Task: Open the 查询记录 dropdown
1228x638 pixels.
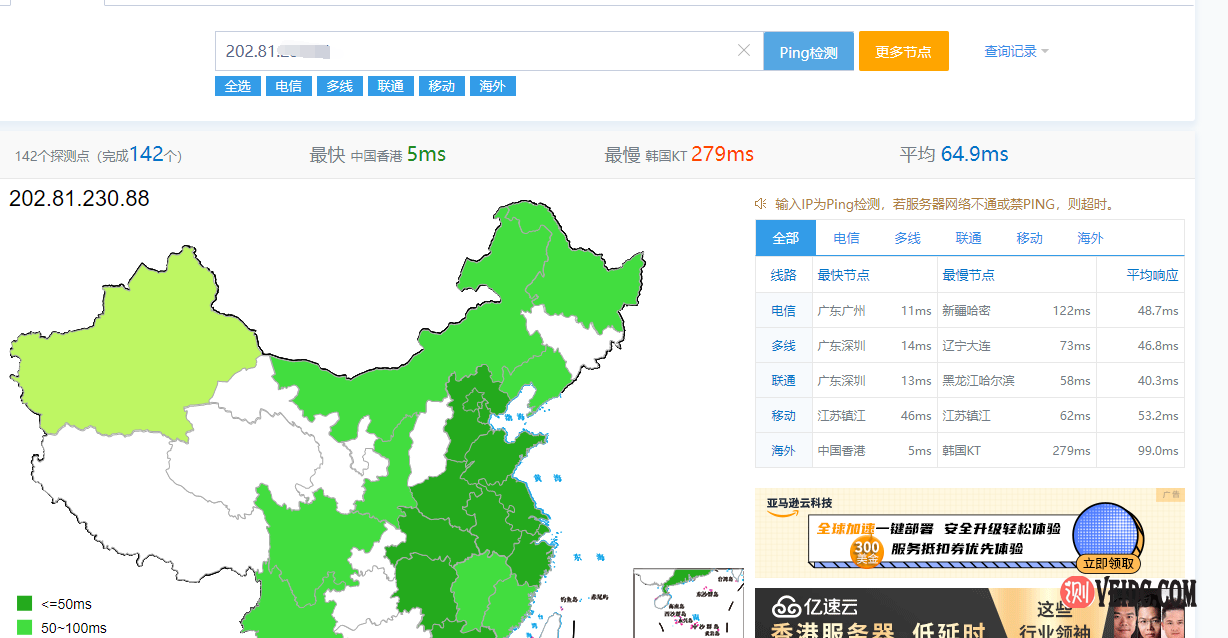Action: coord(1016,51)
